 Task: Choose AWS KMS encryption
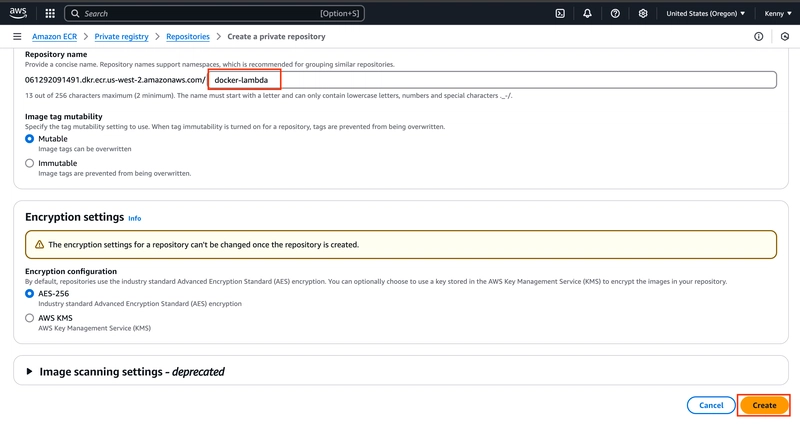(x=30, y=318)
